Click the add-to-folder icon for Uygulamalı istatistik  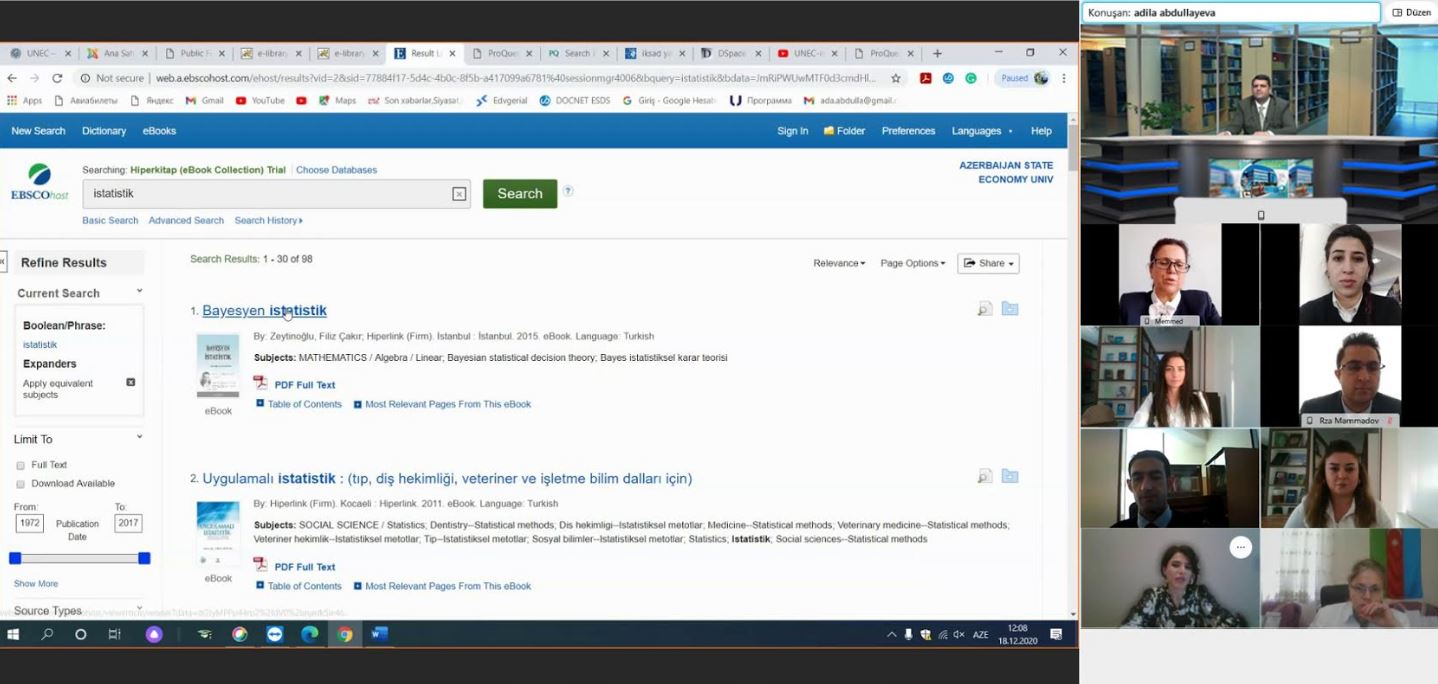click(x=1010, y=476)
